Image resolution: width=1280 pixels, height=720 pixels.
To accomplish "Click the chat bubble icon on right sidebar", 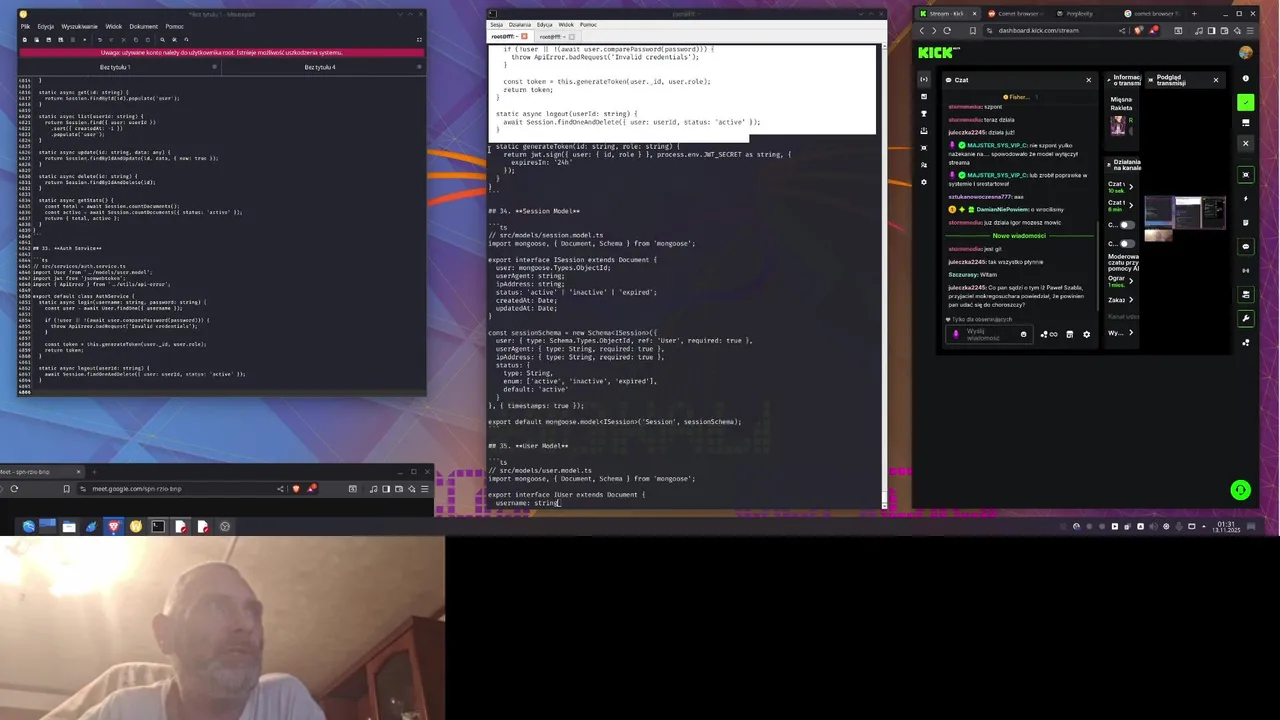I will (1245, 246).
